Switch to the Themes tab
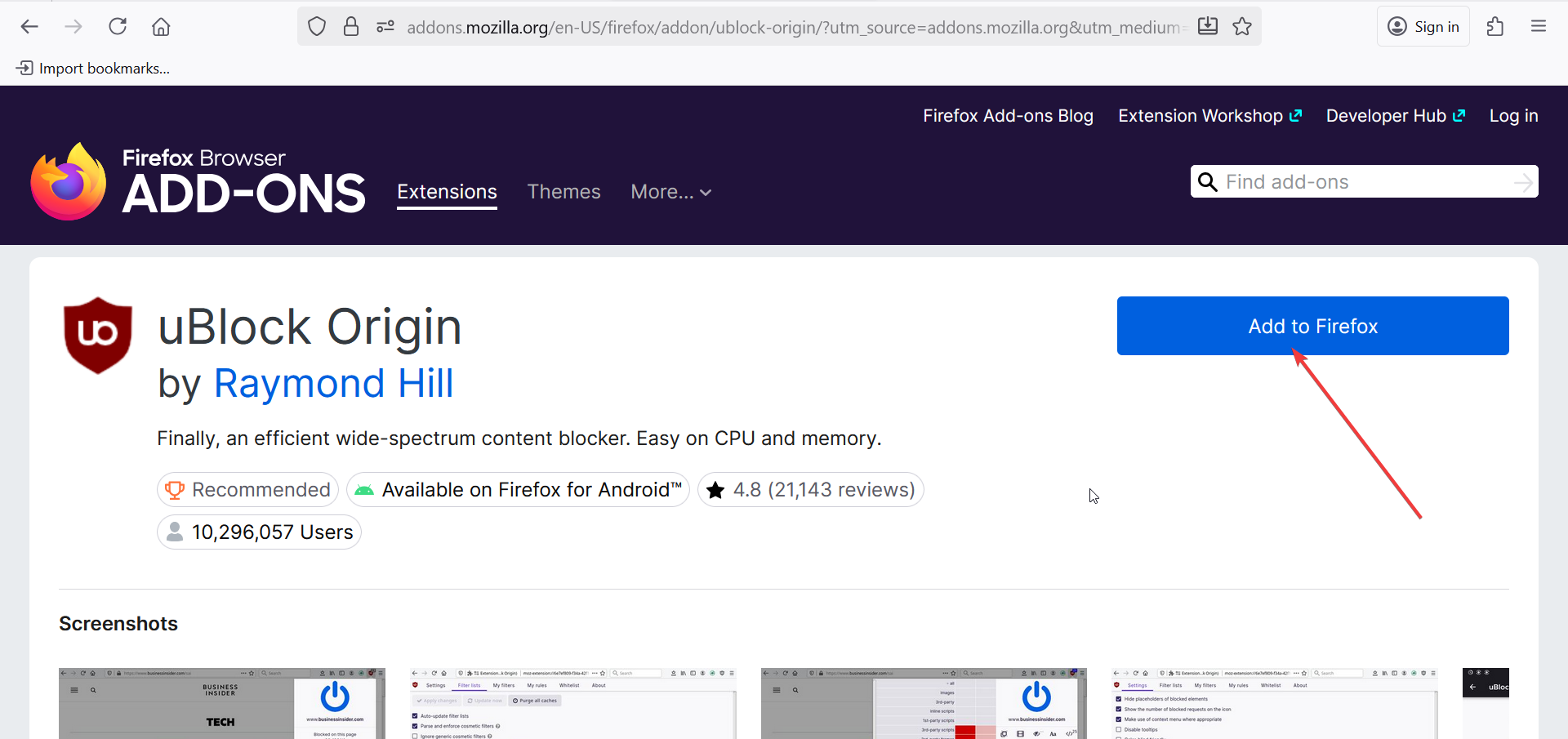 [563, 192]
